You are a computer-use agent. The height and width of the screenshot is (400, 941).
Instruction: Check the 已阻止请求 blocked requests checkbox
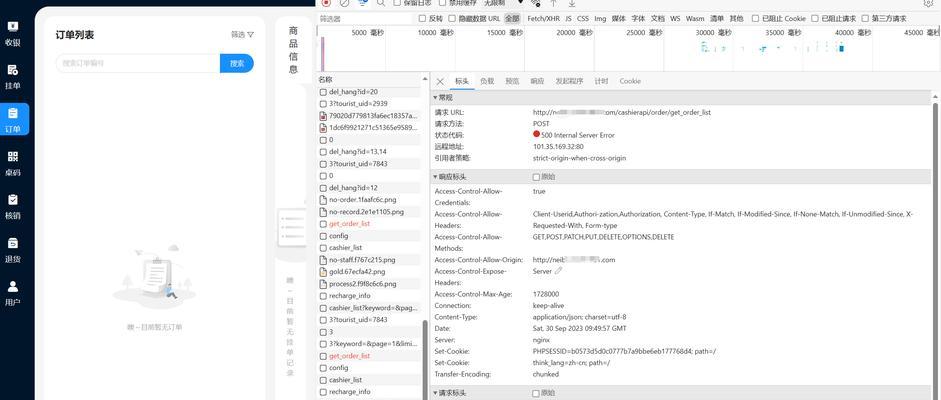click(x=814, y=19)
